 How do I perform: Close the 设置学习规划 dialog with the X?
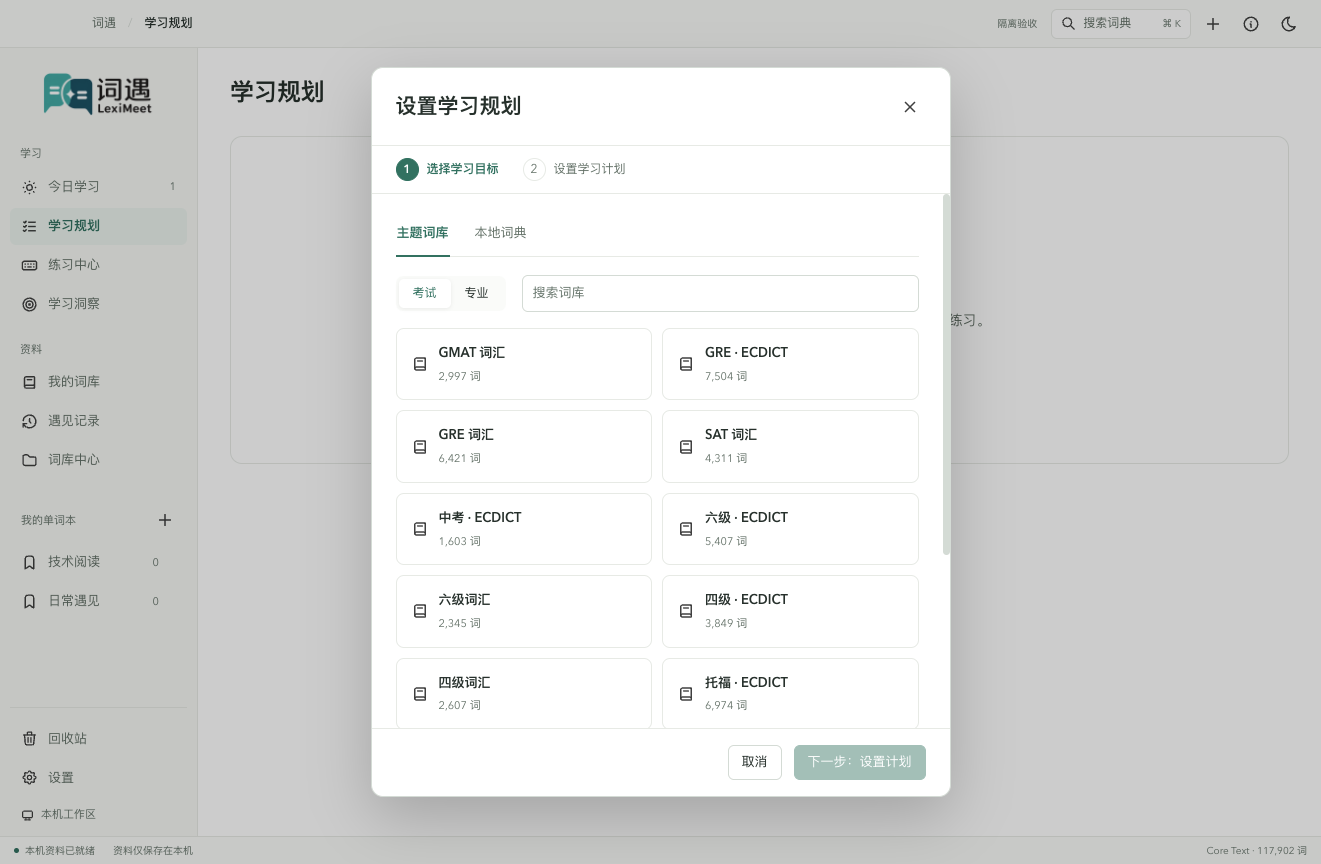(910, 107)
